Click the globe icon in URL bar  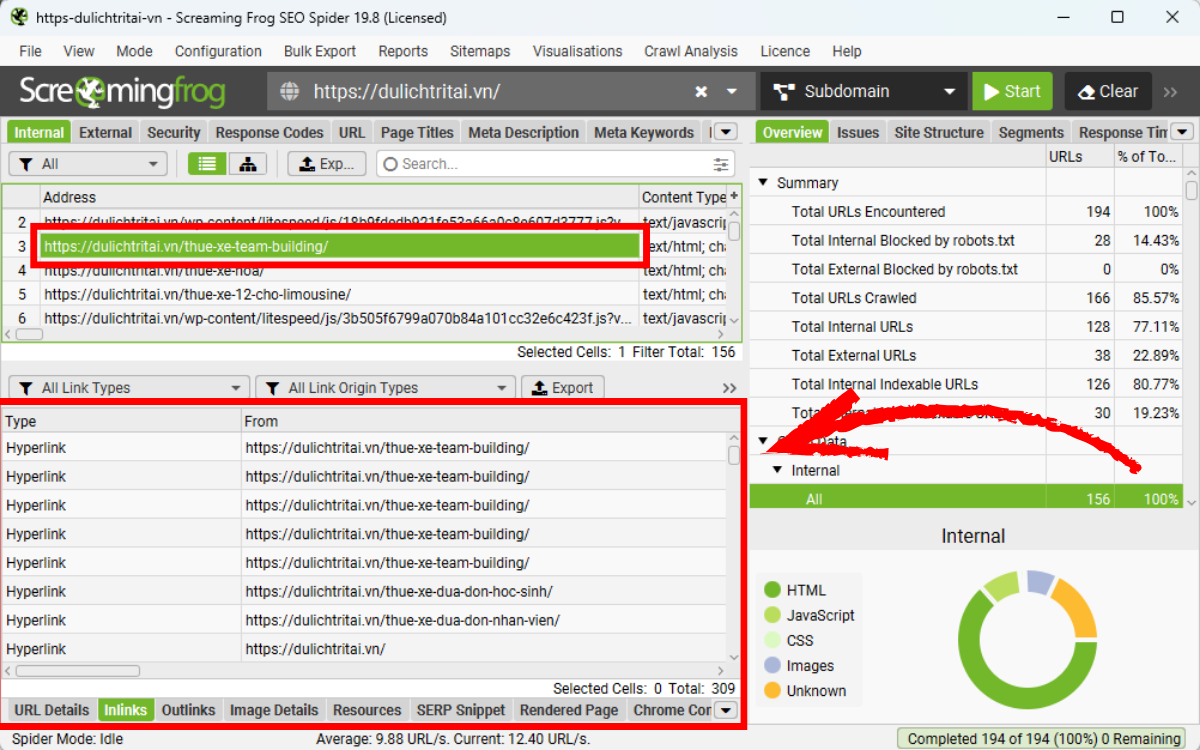coord(290,92)
